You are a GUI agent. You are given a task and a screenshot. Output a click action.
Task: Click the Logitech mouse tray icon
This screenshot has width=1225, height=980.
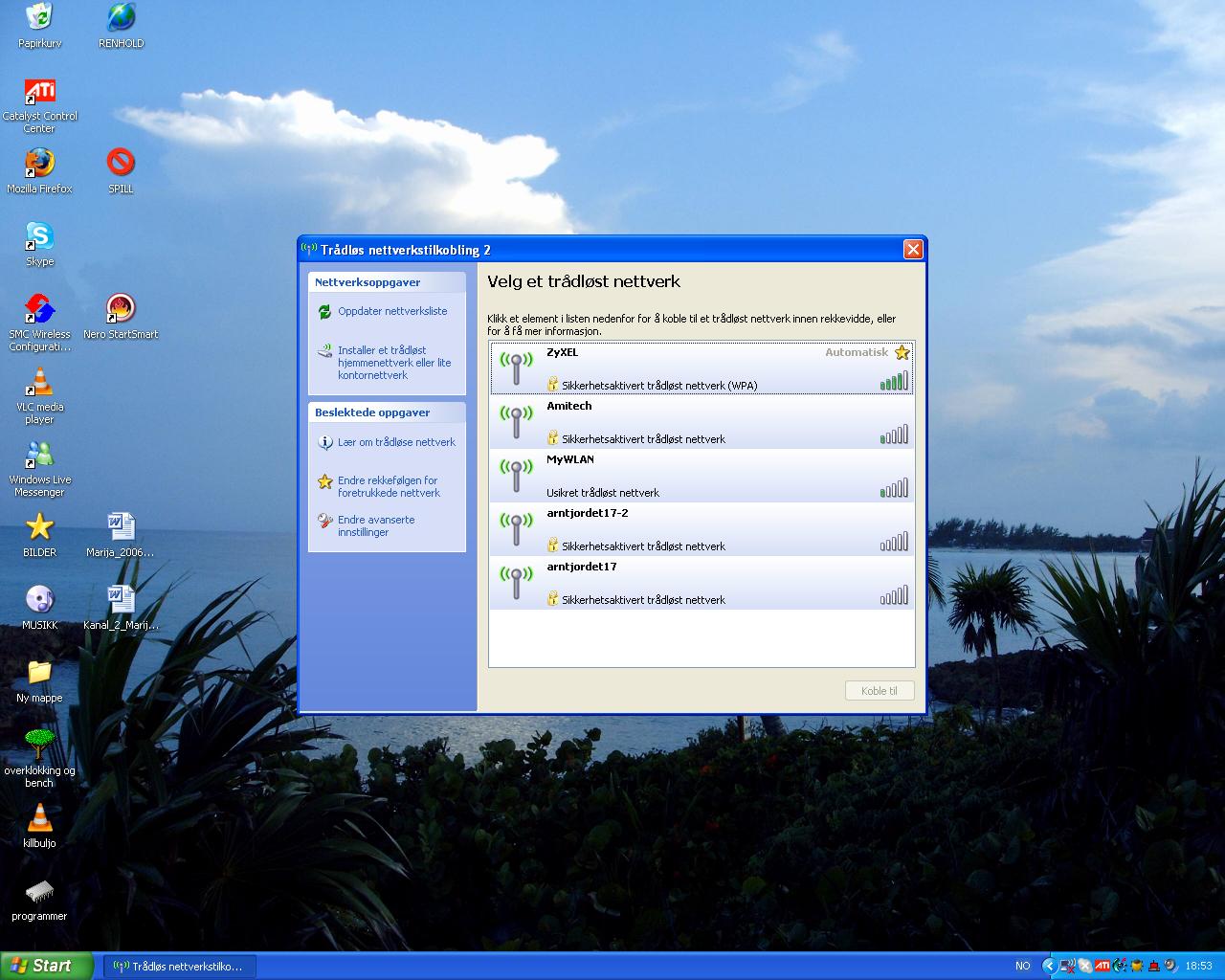tap(1120, 966)
